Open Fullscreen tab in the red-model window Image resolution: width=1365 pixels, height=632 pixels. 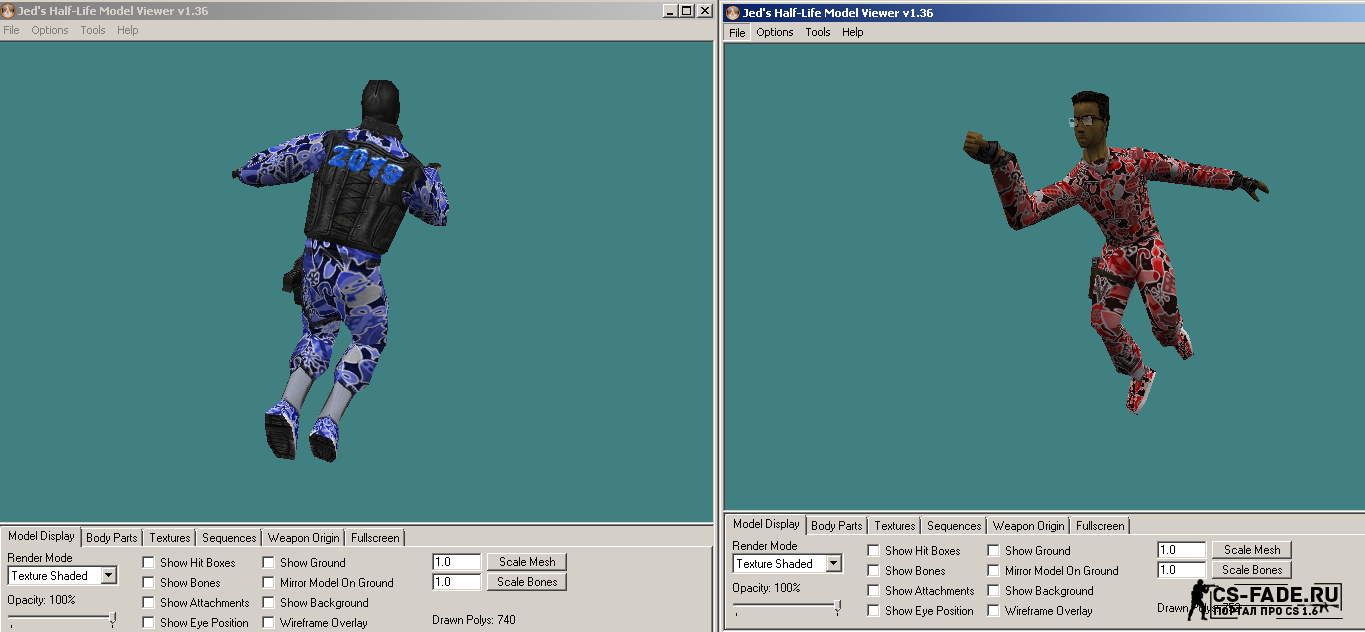tap(1100, 526)
